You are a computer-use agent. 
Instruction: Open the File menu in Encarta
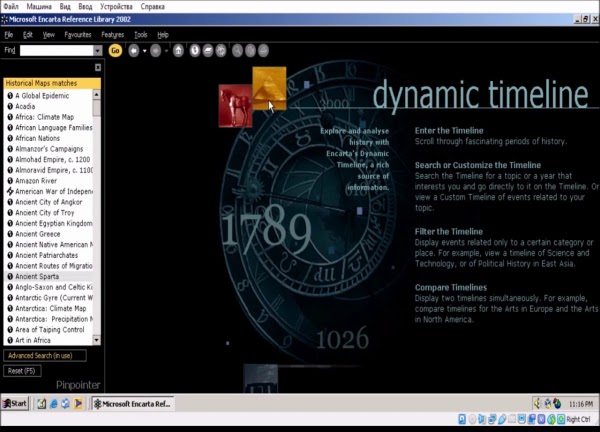click(8, 35)
